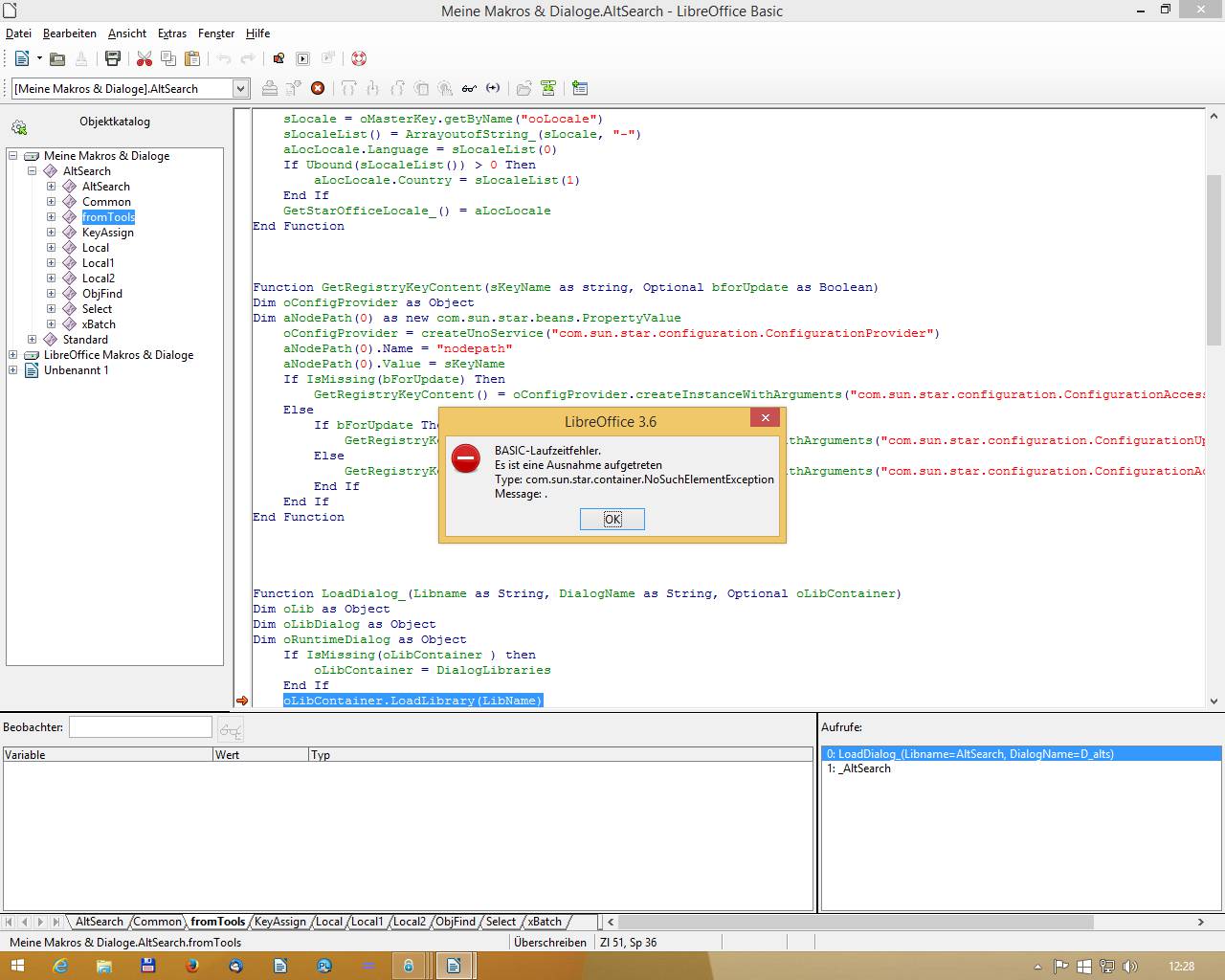1225x980 pixels.
Task: Click the Remove Watch icon beside Beobachter
Action: 231,730
